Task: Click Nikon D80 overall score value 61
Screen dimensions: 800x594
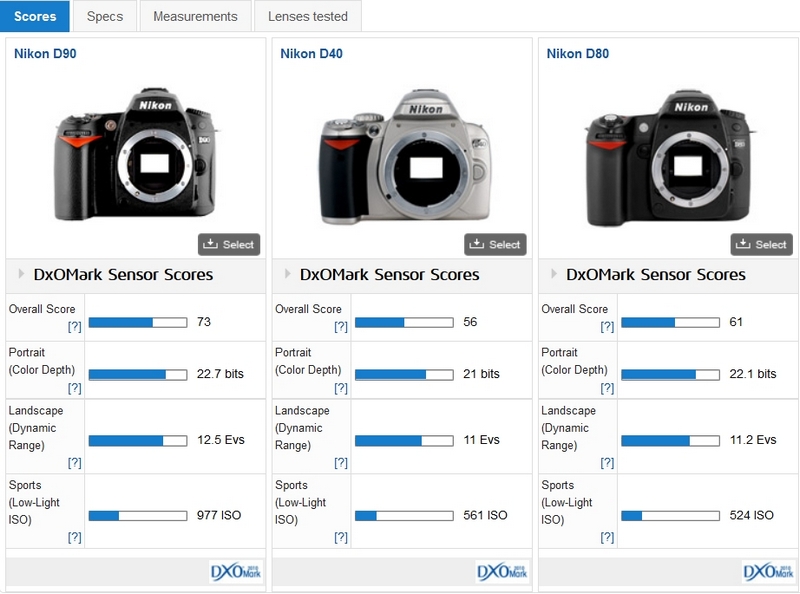Action: coord(736,322)
